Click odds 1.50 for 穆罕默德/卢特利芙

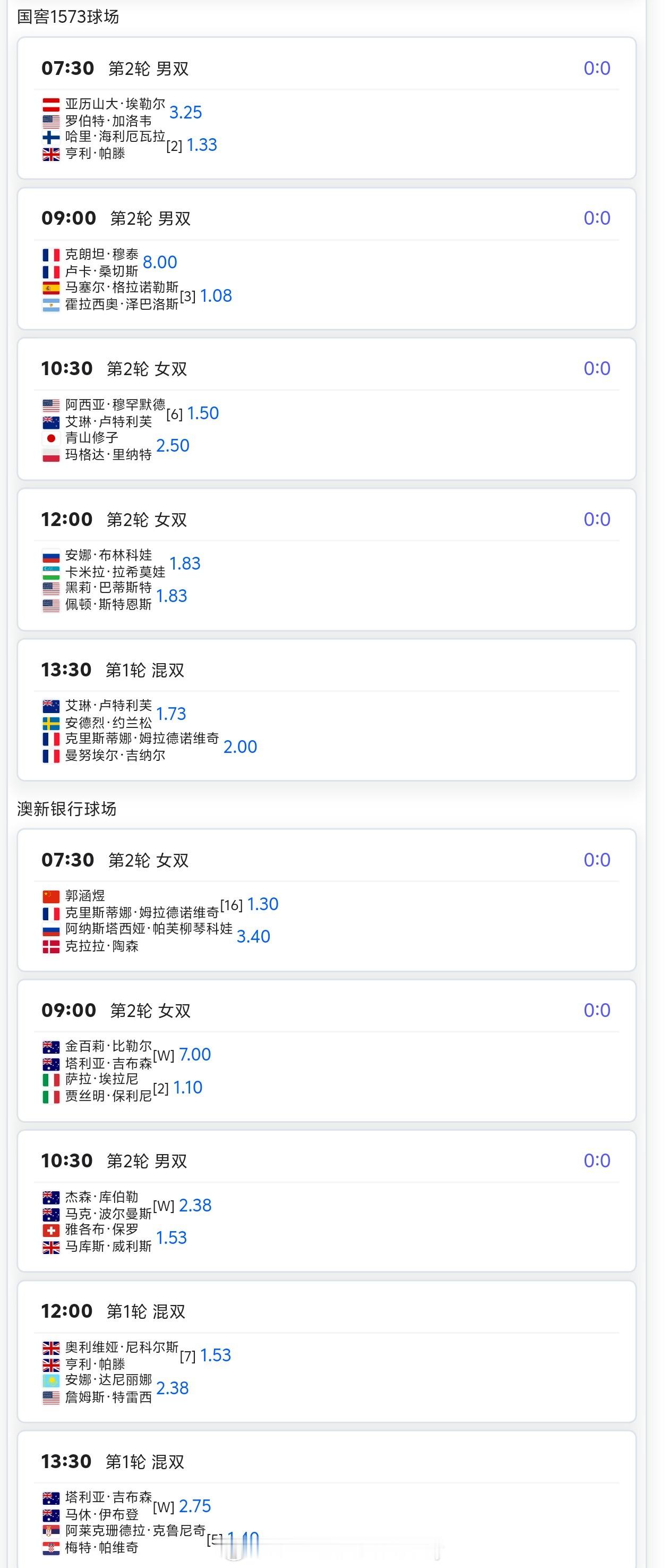point(202,413)
